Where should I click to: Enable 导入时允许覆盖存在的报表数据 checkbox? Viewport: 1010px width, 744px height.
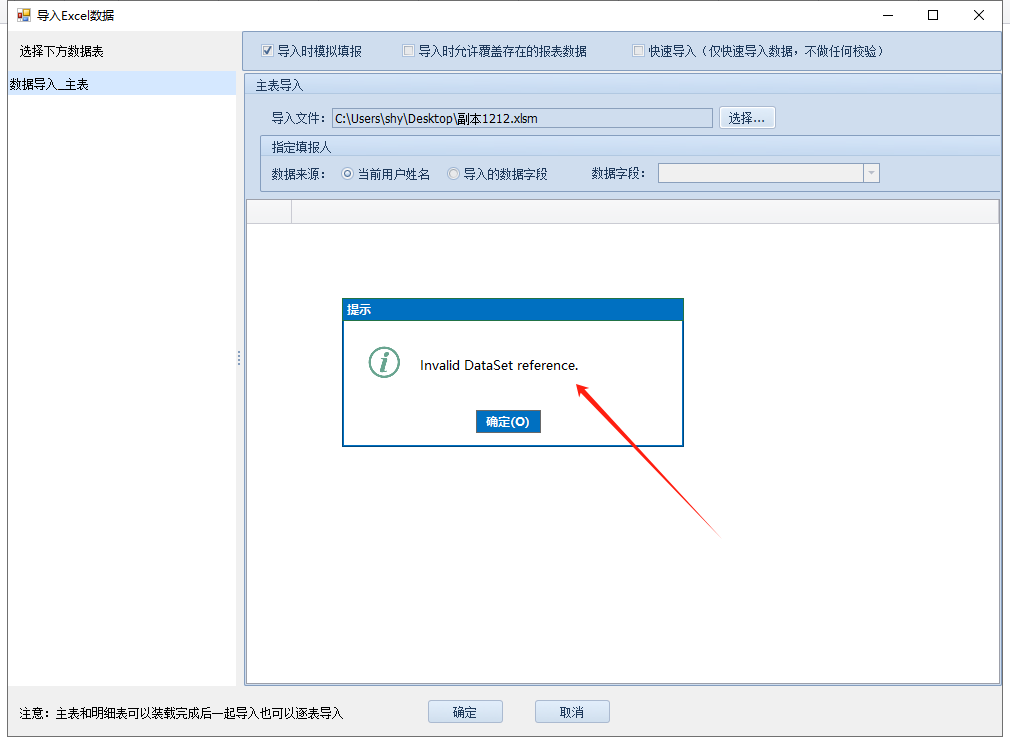coord(408,51)
